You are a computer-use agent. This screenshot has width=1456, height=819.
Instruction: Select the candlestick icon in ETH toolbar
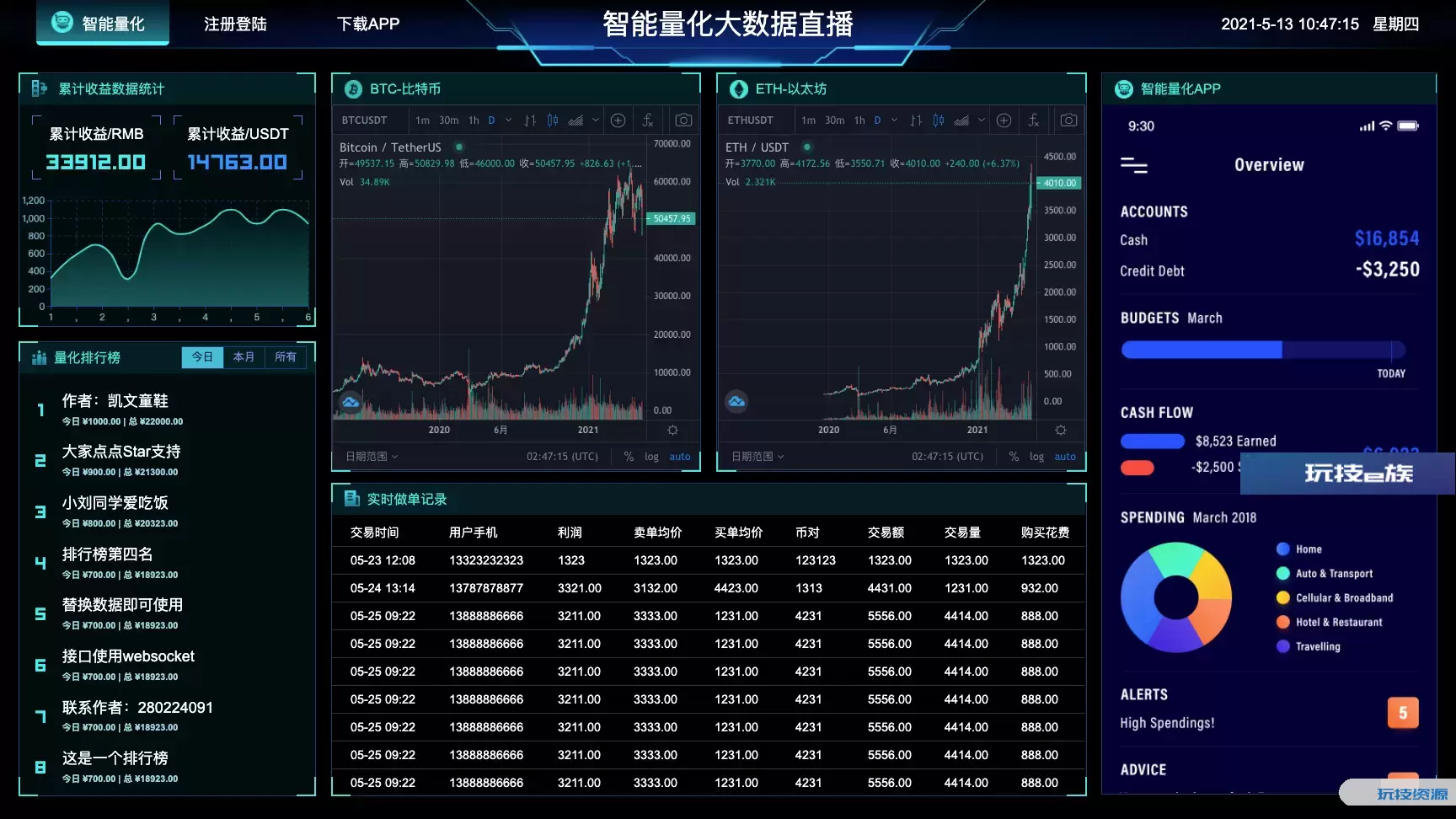[x=939, y=120]
